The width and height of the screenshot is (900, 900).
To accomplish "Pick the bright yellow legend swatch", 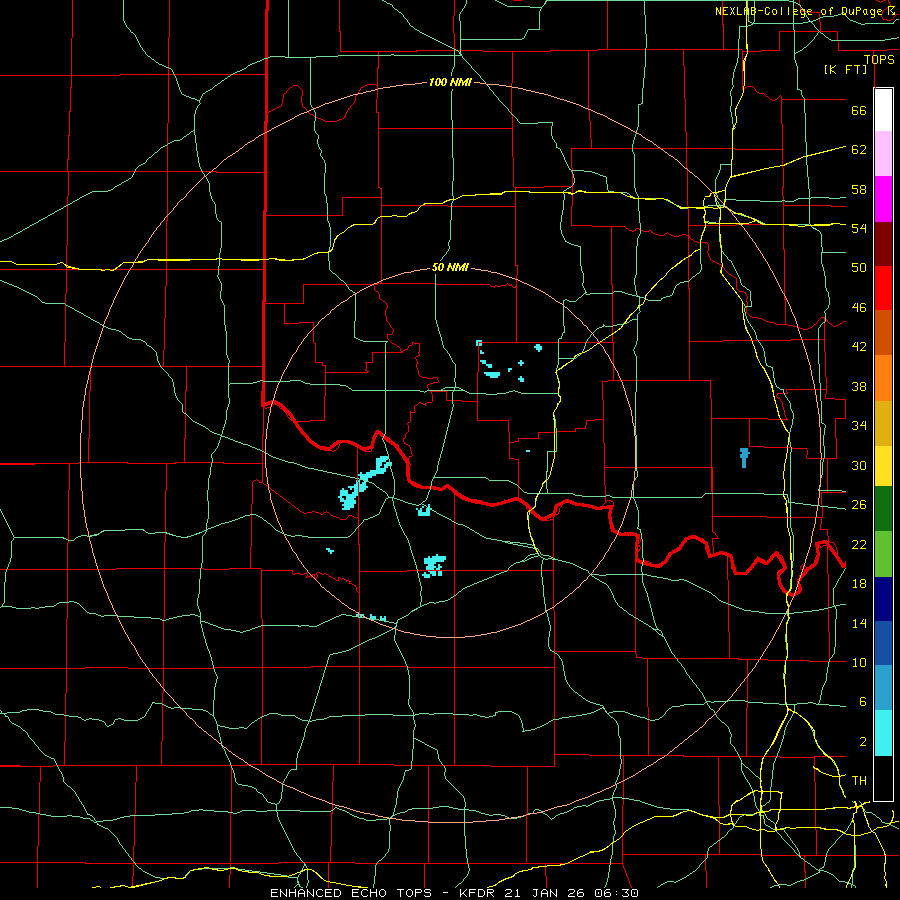I will tap(883, 465).
